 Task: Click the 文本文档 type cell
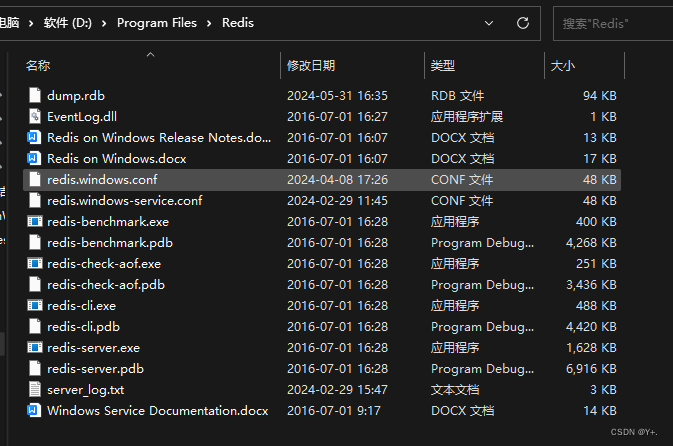455,389
